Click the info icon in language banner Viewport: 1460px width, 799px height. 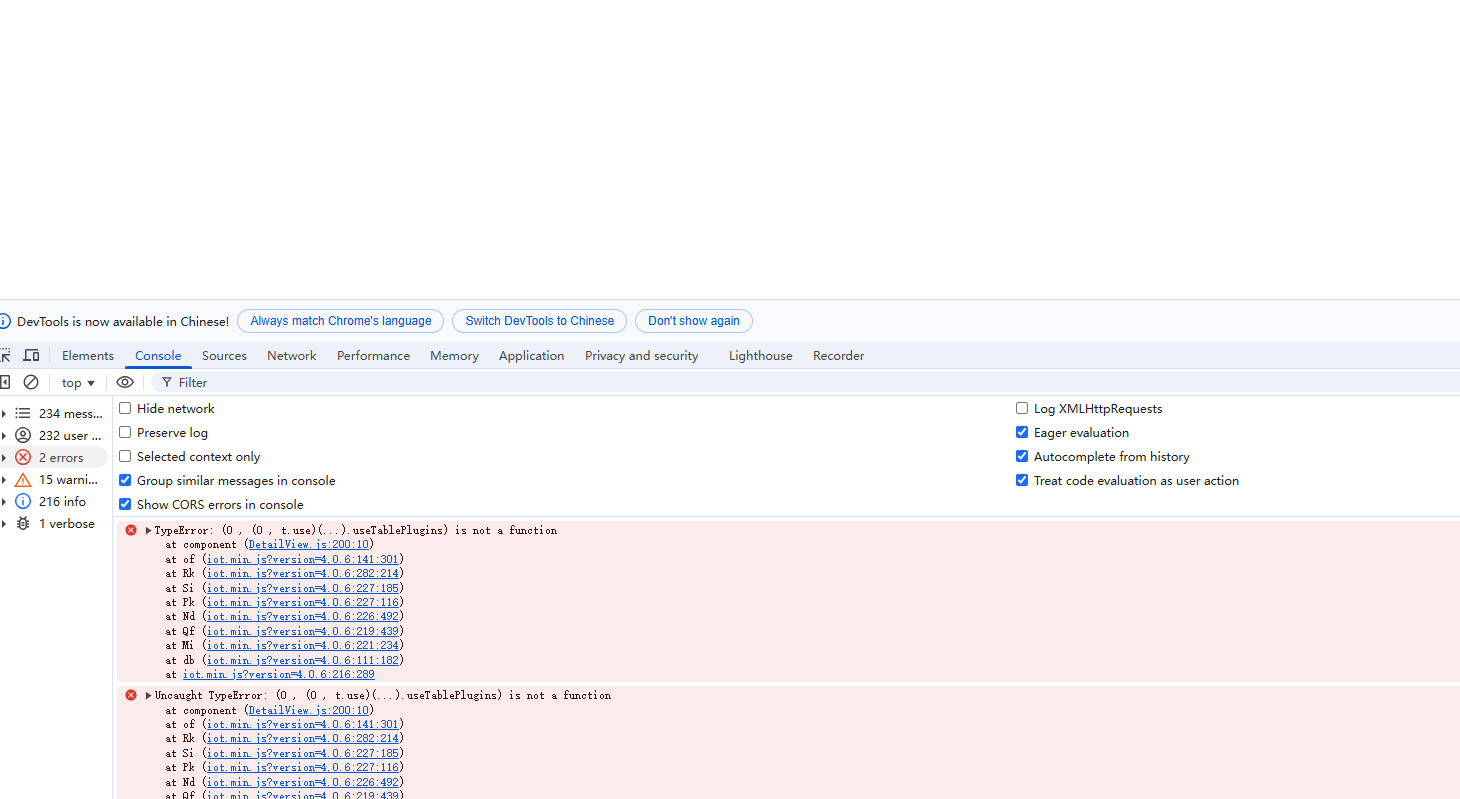pyautogui.click(x=5, y=321)
